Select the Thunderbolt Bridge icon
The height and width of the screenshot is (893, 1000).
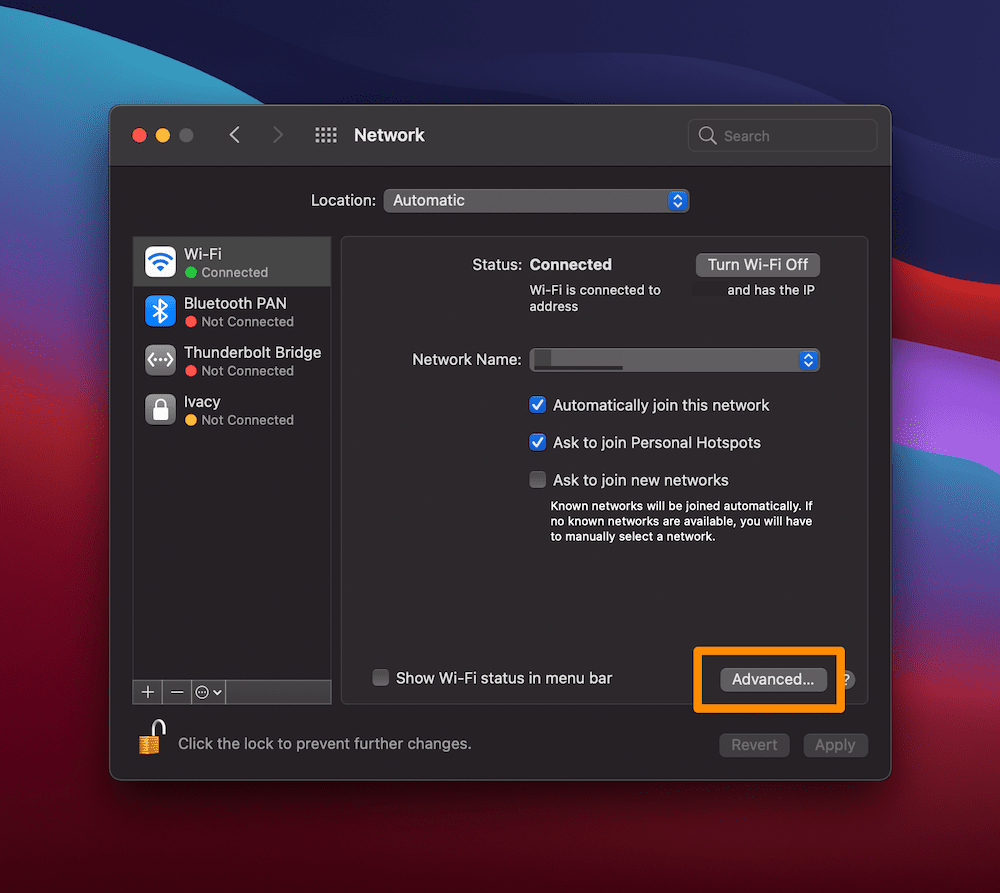[160, 360]
